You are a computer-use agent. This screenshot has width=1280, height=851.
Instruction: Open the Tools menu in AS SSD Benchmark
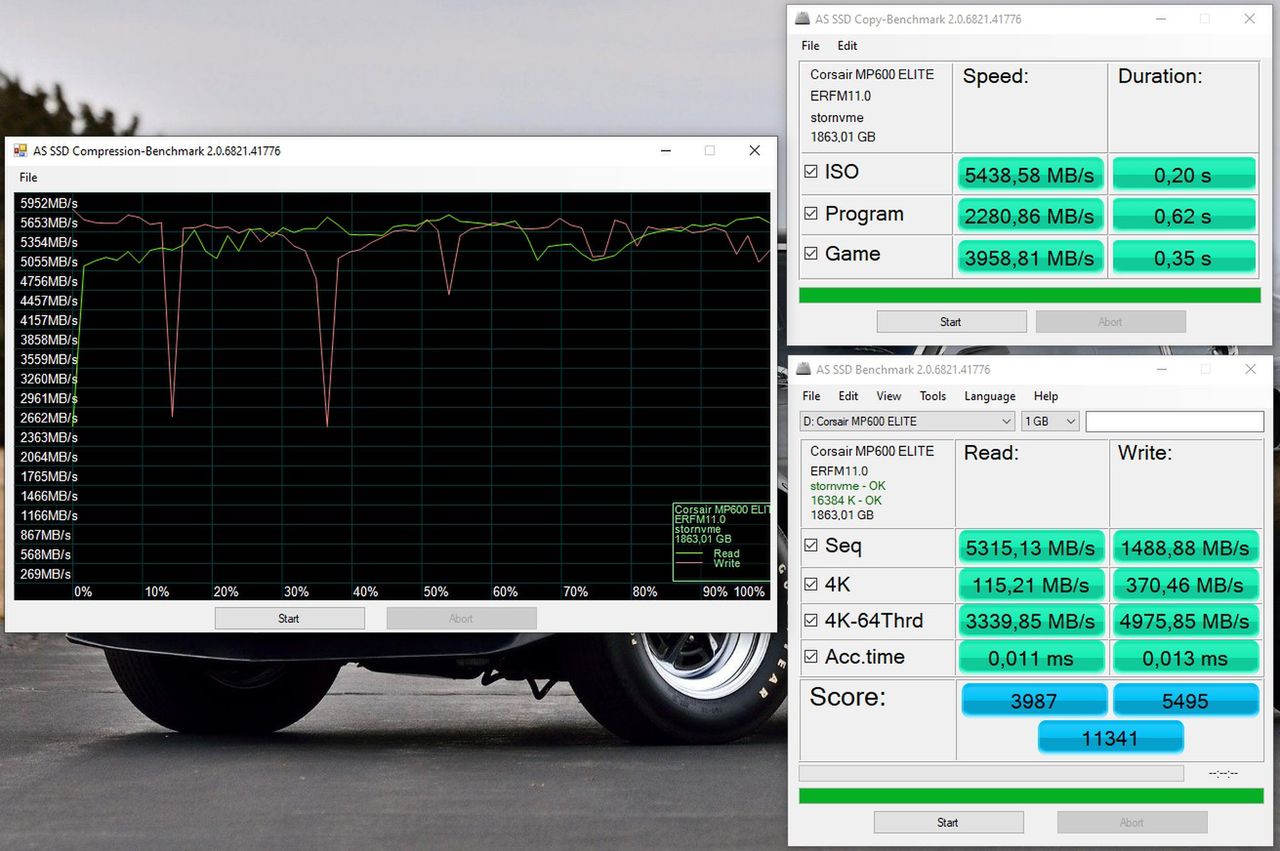932,396
